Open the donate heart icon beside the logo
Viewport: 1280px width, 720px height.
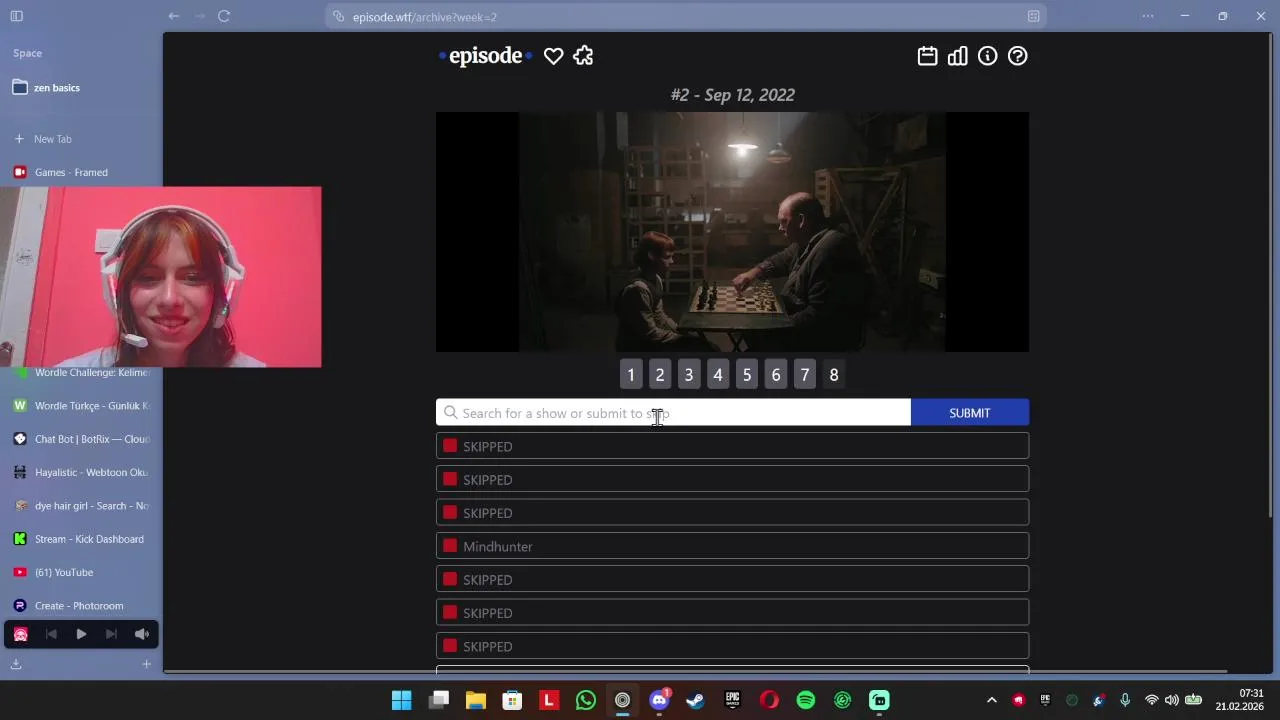pos(553,57)
